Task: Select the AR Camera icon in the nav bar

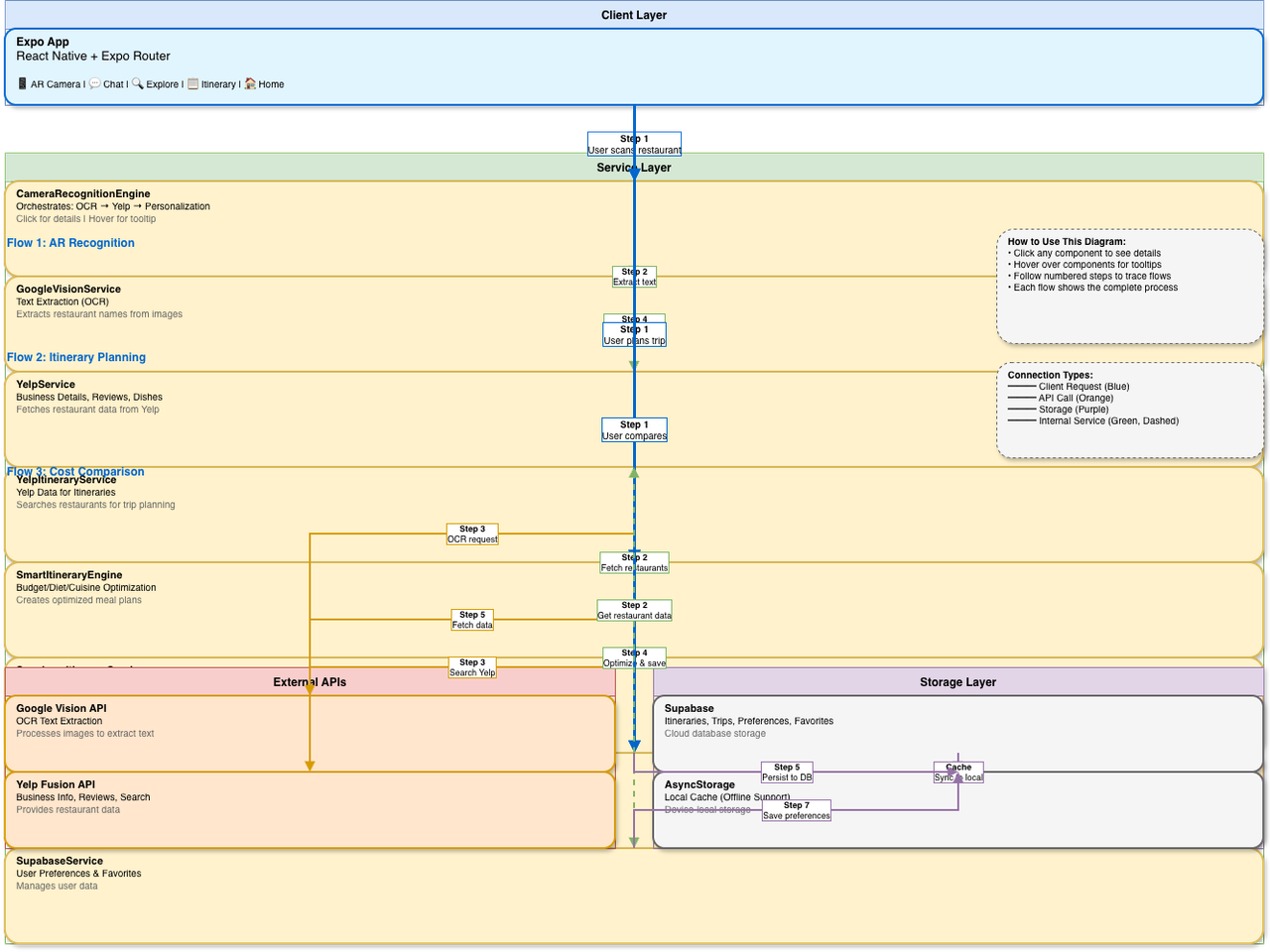Action: point(22,83)
